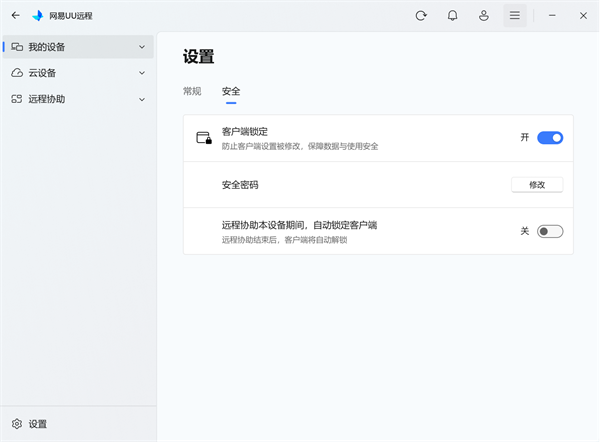
Task: Click the 客户端锁定 lock window icon
Action: [204, 138]
